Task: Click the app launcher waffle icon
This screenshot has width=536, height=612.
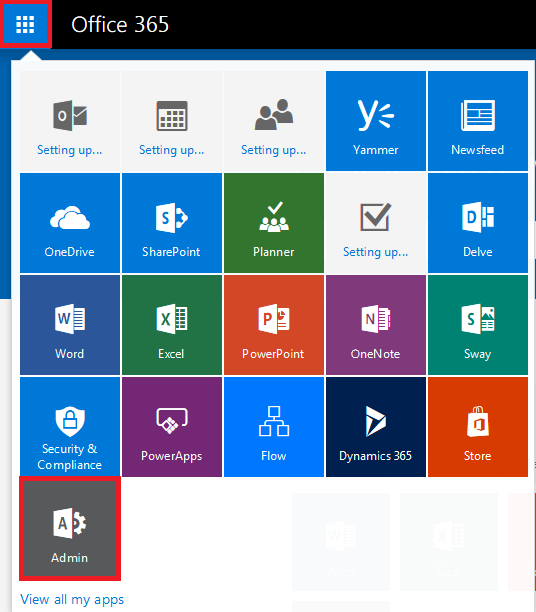Action: (25, 24)
